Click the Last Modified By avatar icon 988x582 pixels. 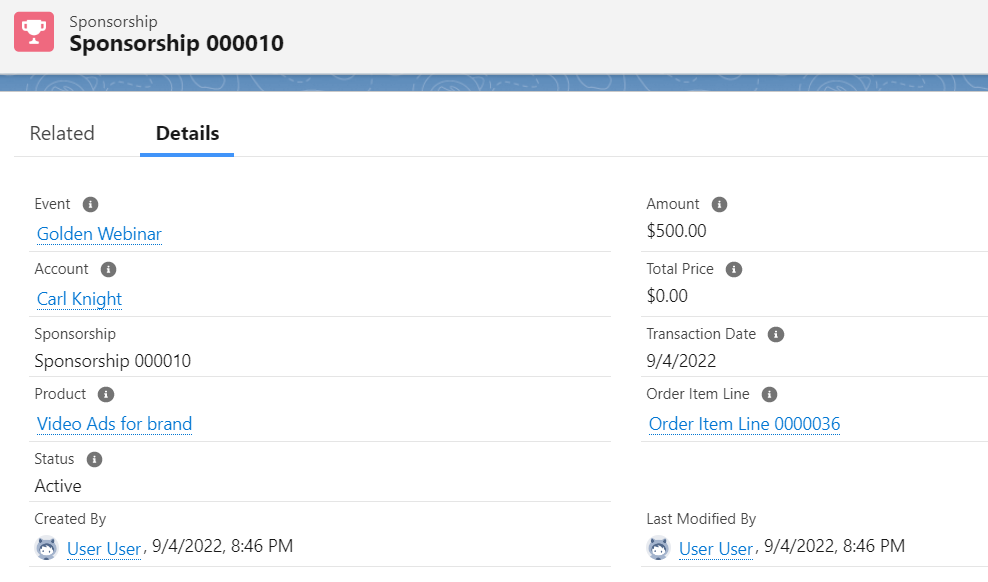click(x=658, y=548)
